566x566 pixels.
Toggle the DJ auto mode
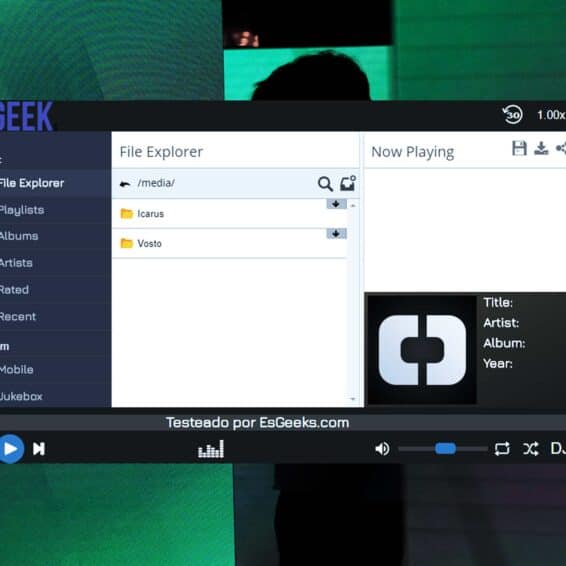point(558,448)
